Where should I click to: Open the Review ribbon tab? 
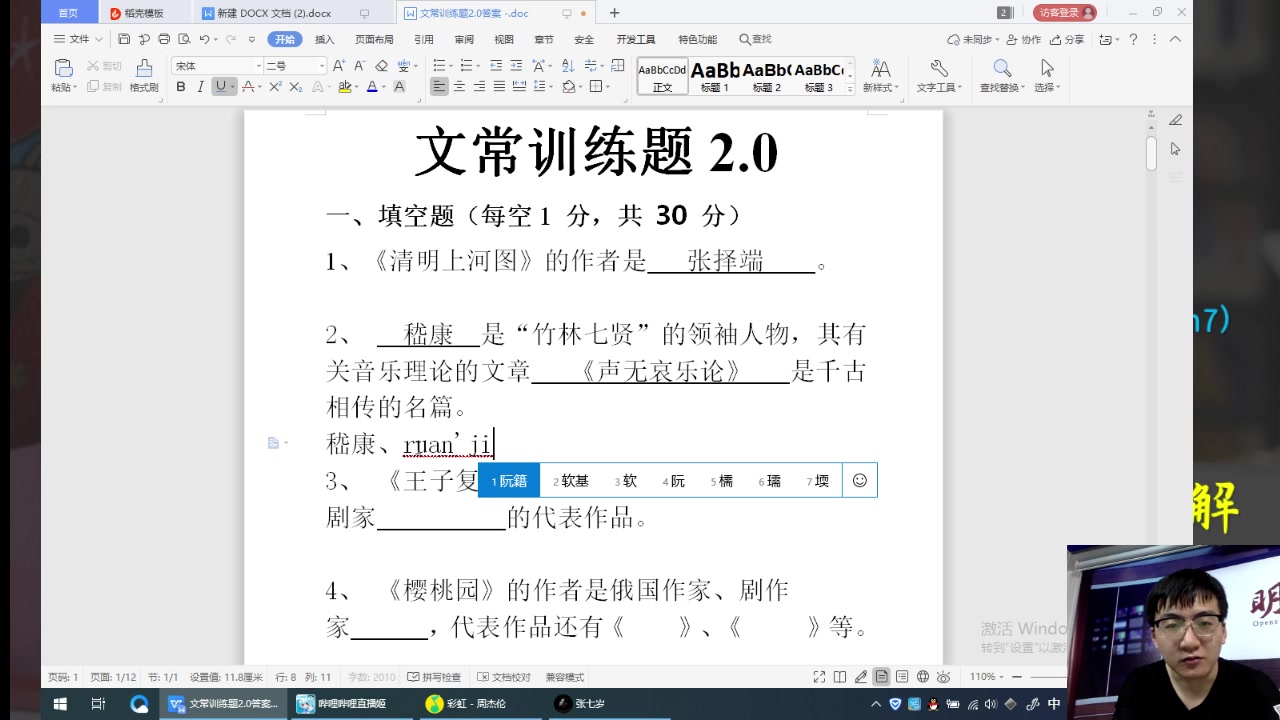464,39
